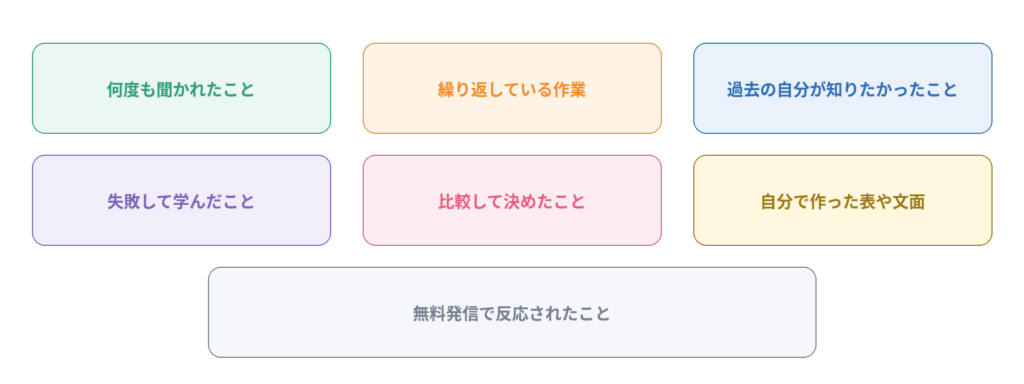This screenshot has height=384, width=1024.
Task: Click the orange 繰り返している作業 card
Action: [x=512, y=88]
